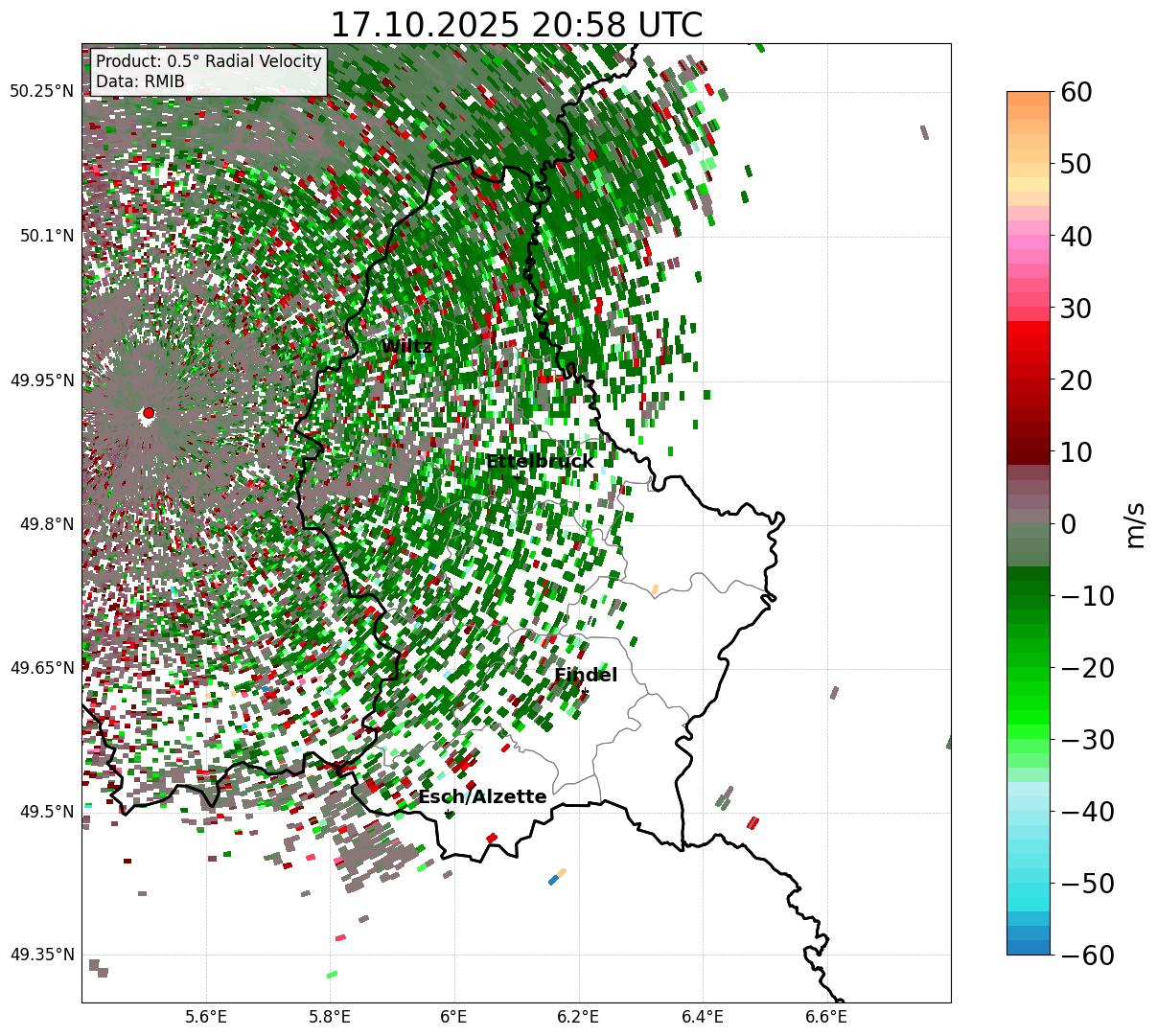Screen dimensions: 1157x1036
Task: Click the 6.2°E longitude tick label
Action: 578,1017
